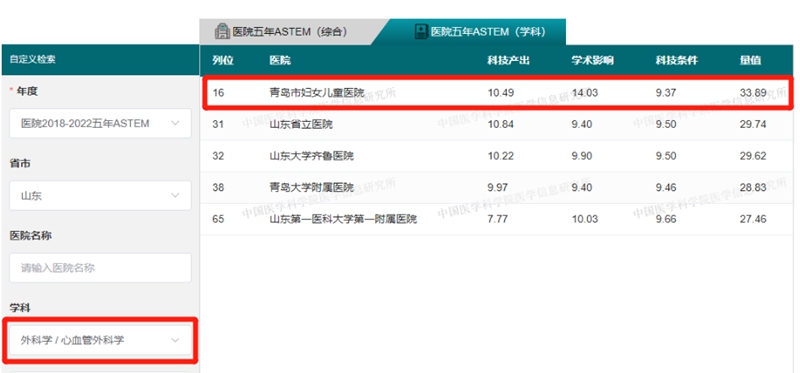Click chevron arrow in 年度 selector

(x=175, y=123)
